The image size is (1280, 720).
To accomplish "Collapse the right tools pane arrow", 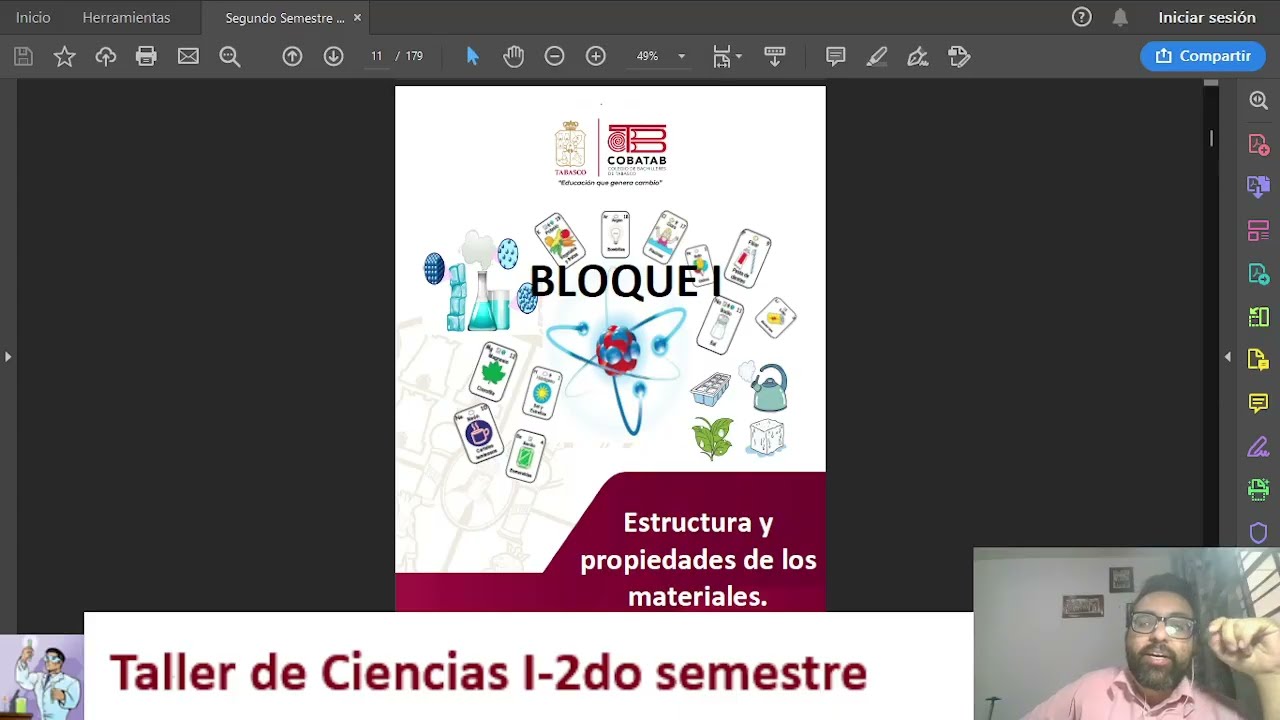I will (1228, 357).
